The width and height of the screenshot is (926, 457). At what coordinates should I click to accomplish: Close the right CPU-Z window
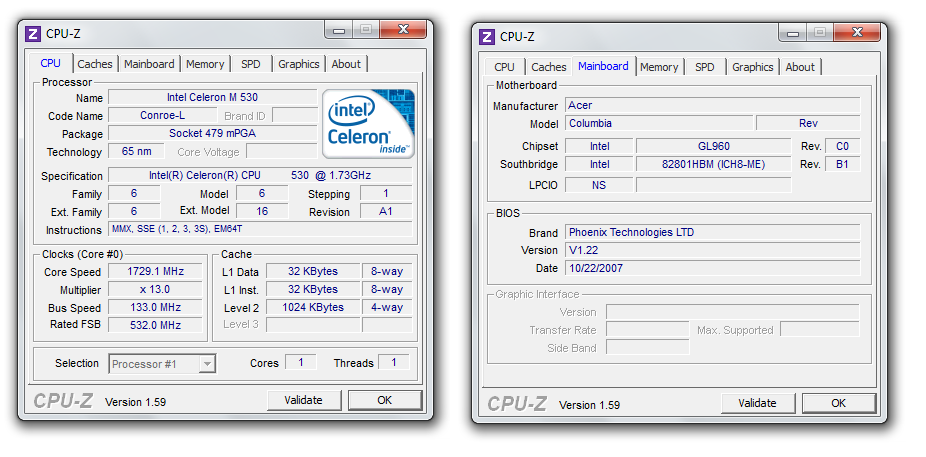[x=857, y=32]
